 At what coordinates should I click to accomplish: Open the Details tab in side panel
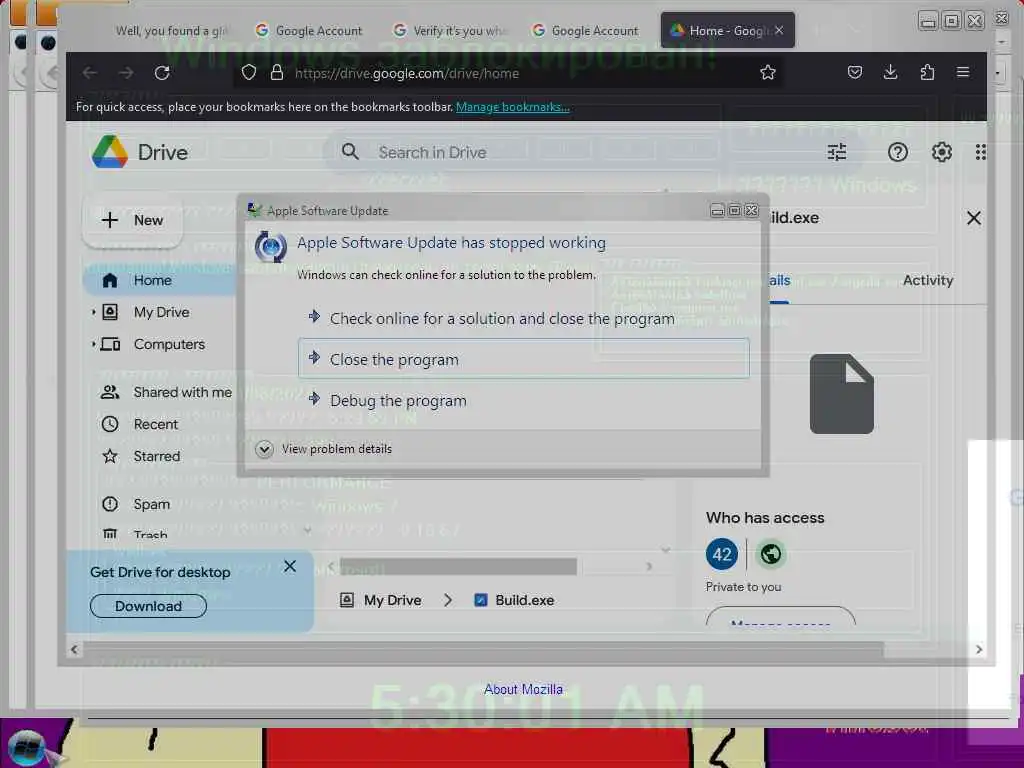tap(778, 280)
